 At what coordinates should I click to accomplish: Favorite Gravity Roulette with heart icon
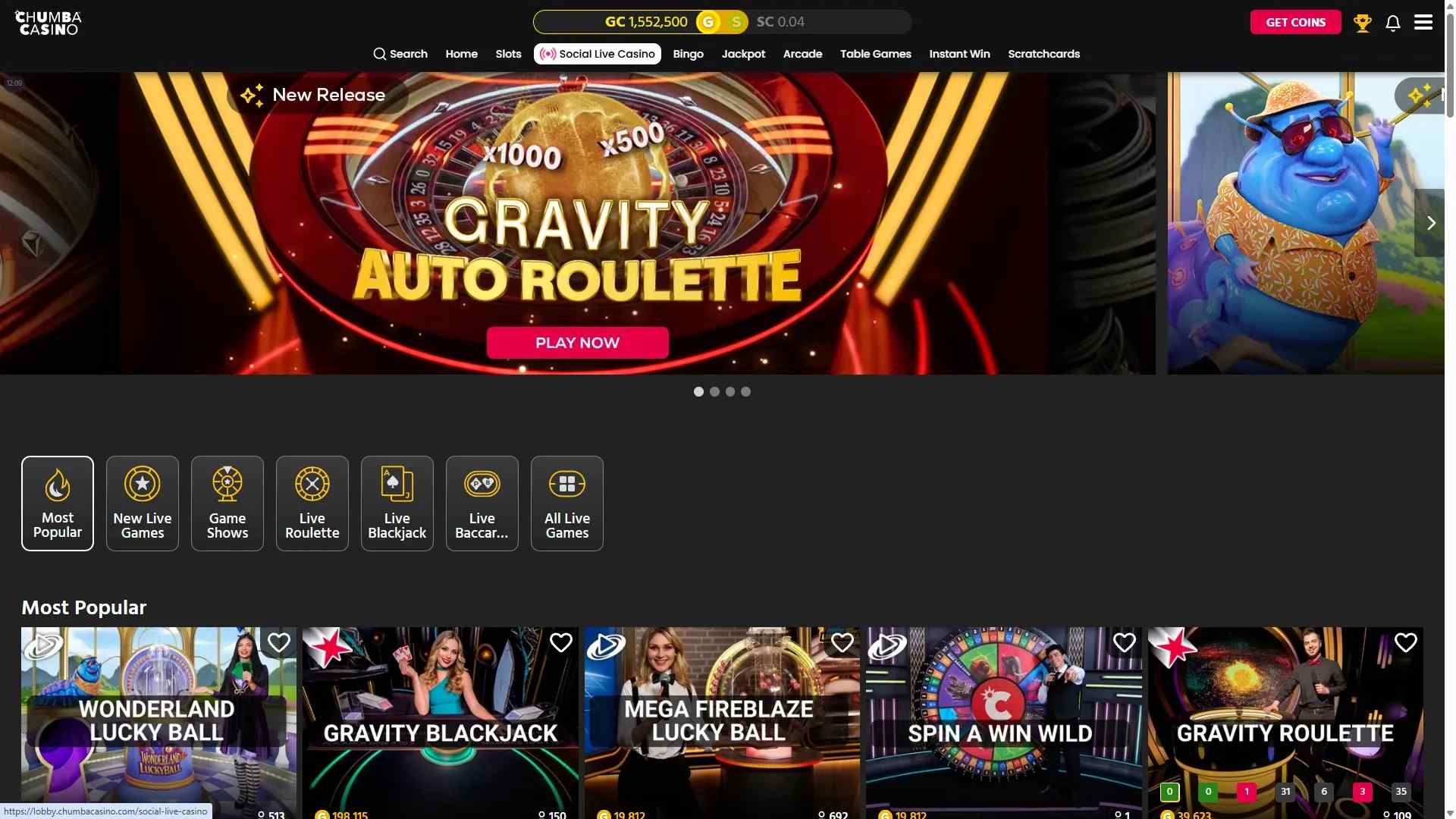(x=1406, y=642)
